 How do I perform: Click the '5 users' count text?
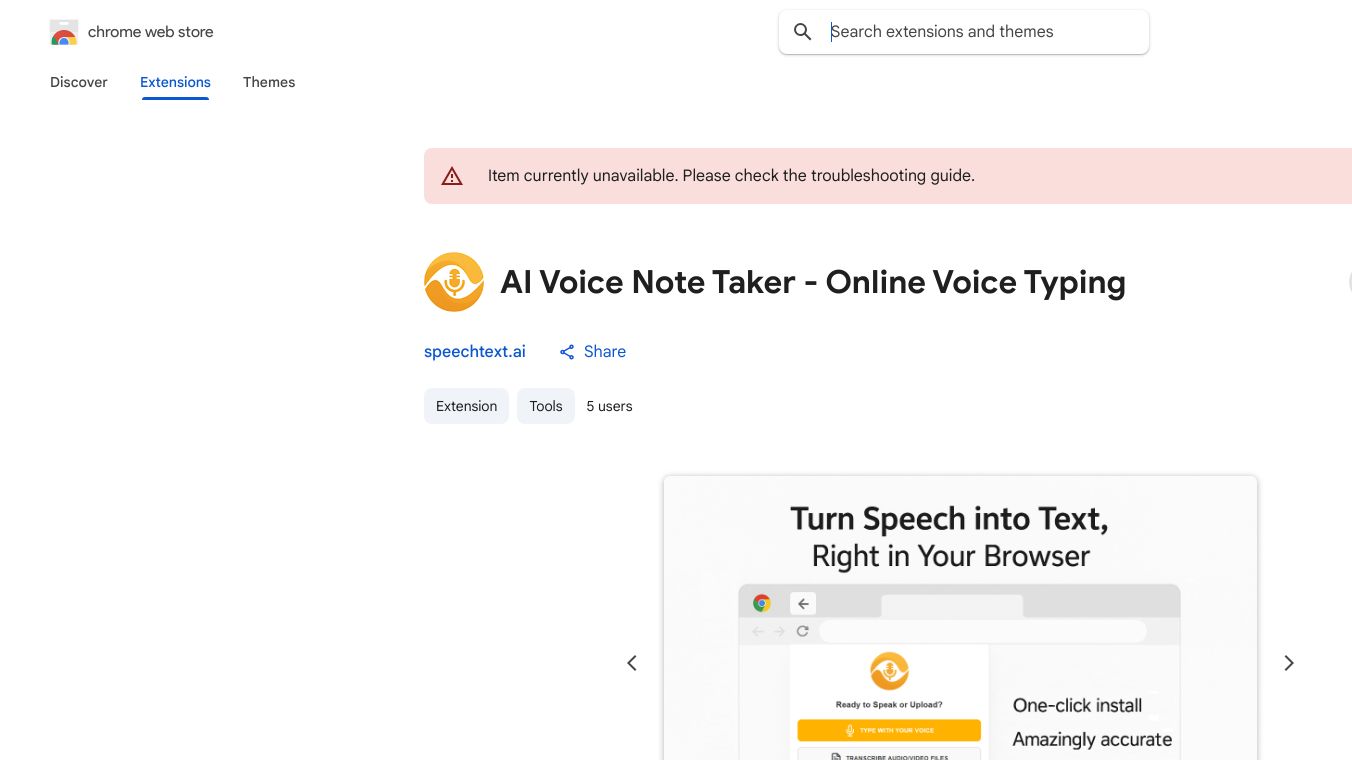click(609, 406)
